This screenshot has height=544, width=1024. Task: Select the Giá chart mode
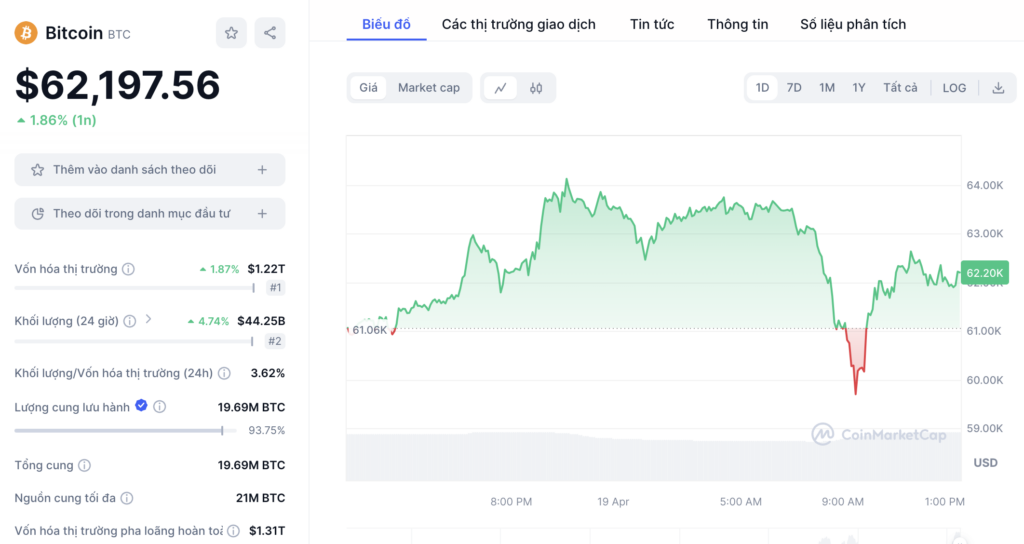368,88
